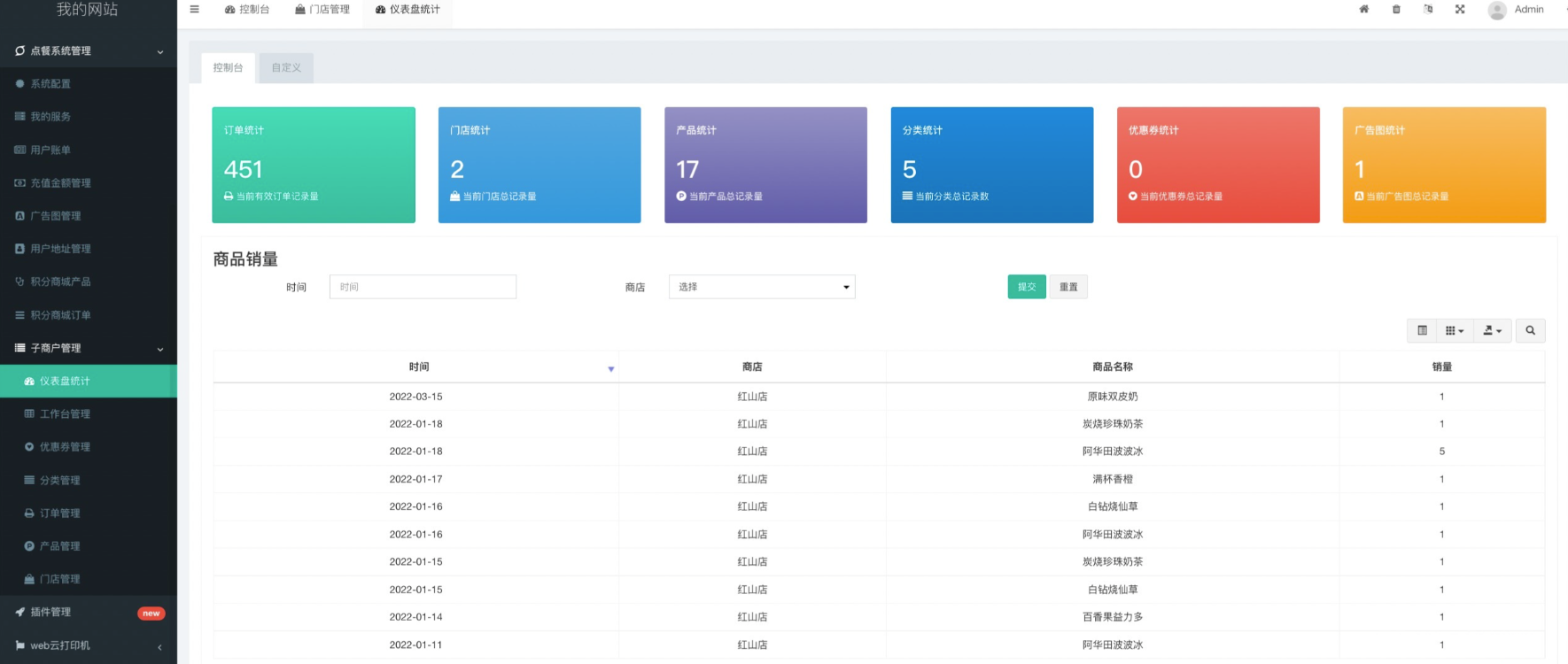1568x664 pixels.
Task: Expand the web云打印机 sidebar menu
Action: [x=89, y=645]
